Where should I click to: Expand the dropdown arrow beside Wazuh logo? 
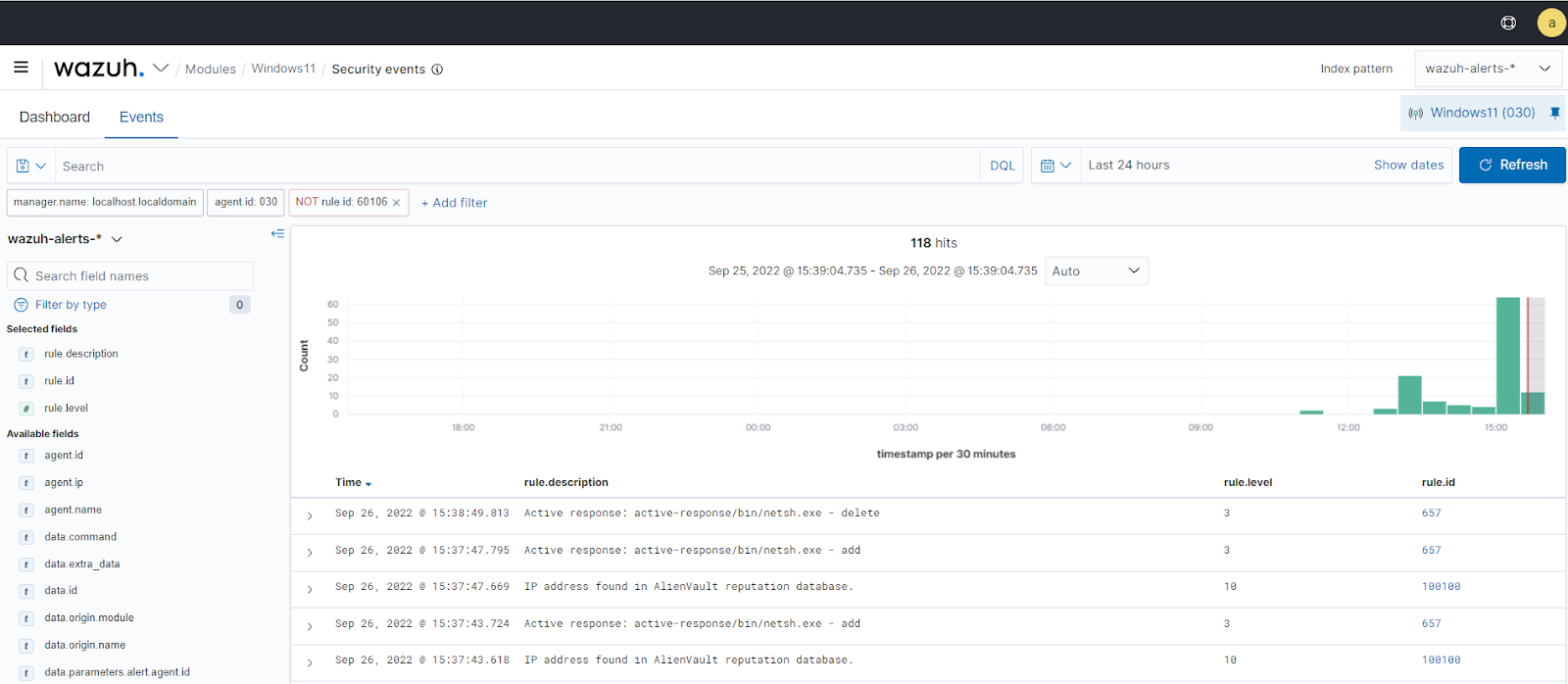pos(161,68)
